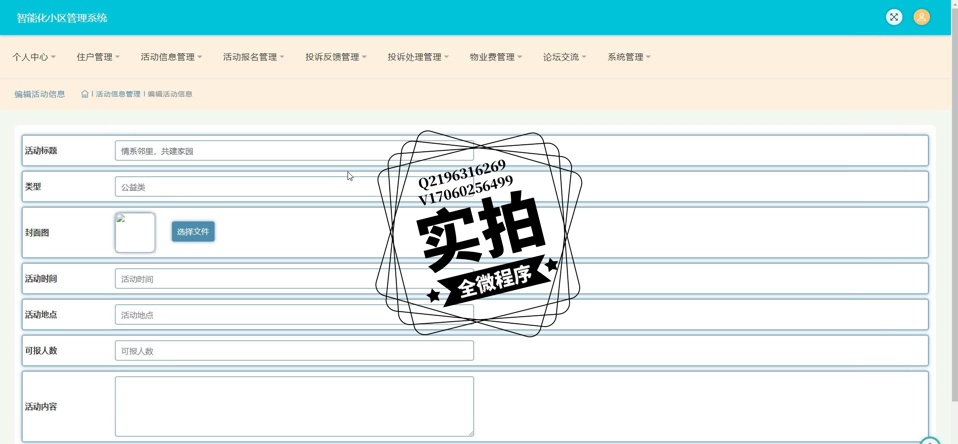
Task: Click the 编辑活动信息 page heading
Action: pos(40,94)
